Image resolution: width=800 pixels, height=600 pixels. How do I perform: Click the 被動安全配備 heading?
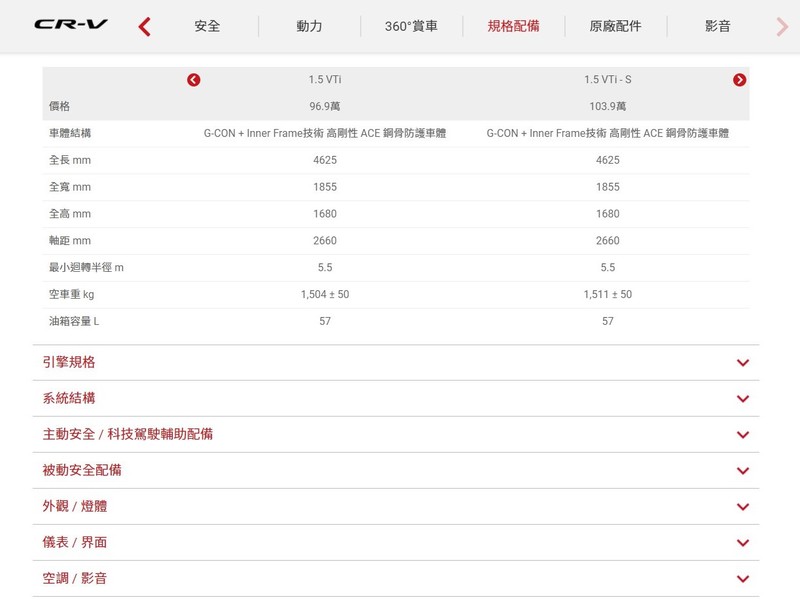click(x=82, y=470)
